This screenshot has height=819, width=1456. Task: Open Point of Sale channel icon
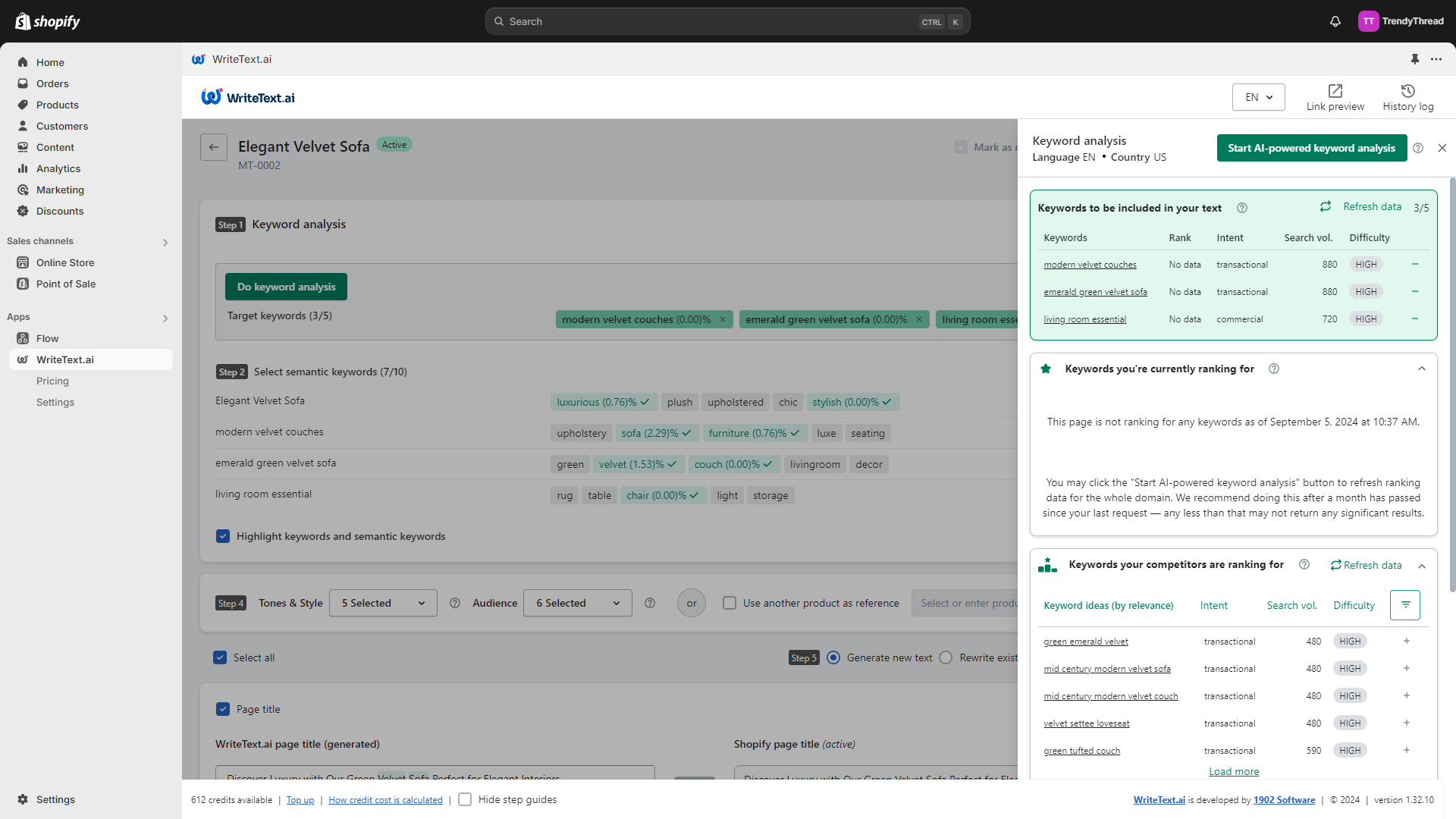pos(23,284)
